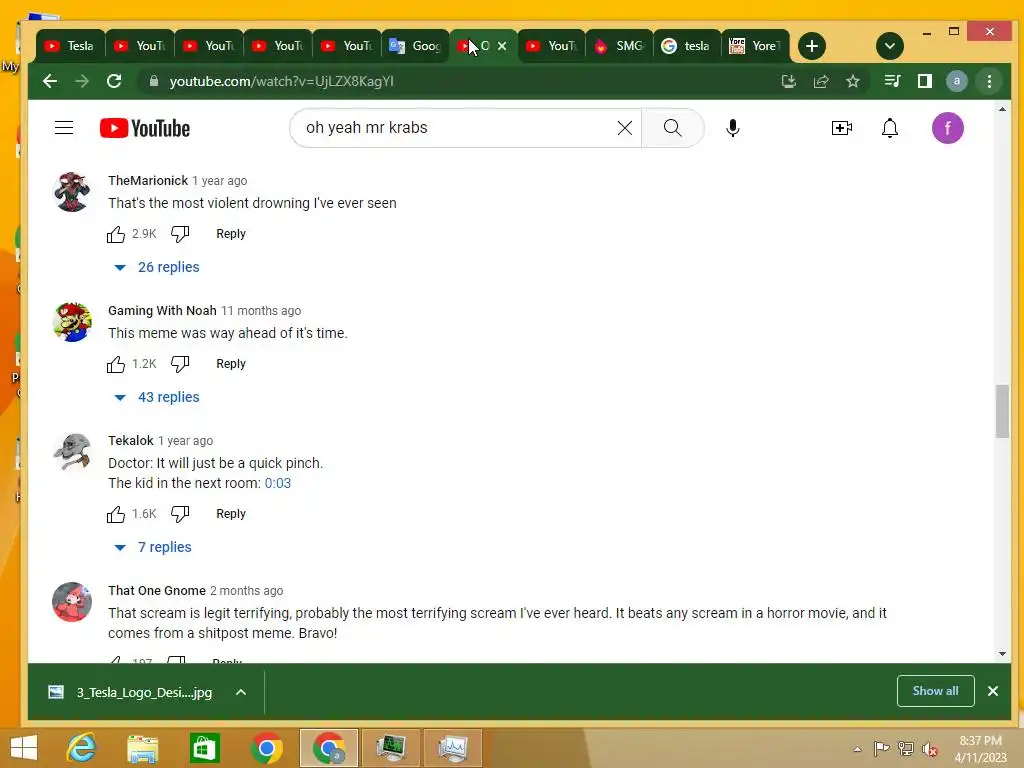Screen dimensions: 1024x768
Task: Open TheMarionick channel name
Action: (148, 180)
